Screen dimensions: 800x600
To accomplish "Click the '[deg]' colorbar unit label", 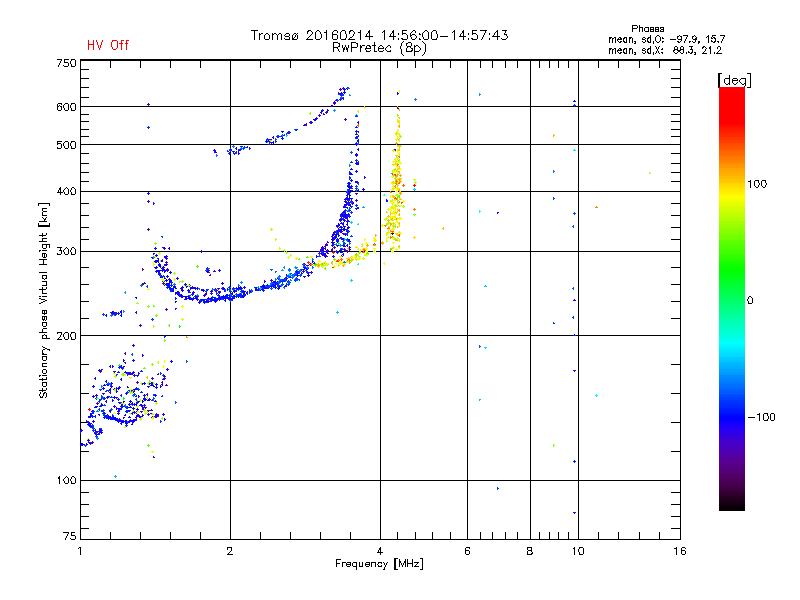I will tap(734, 80).
